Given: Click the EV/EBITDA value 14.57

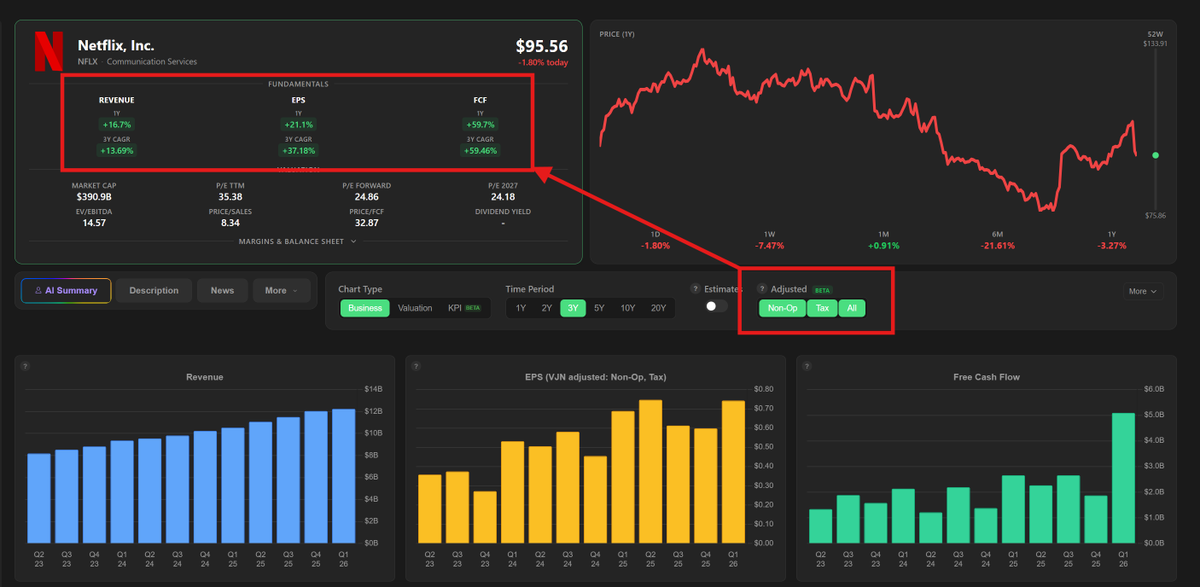Looking at the screenshot, I should 94,223.
